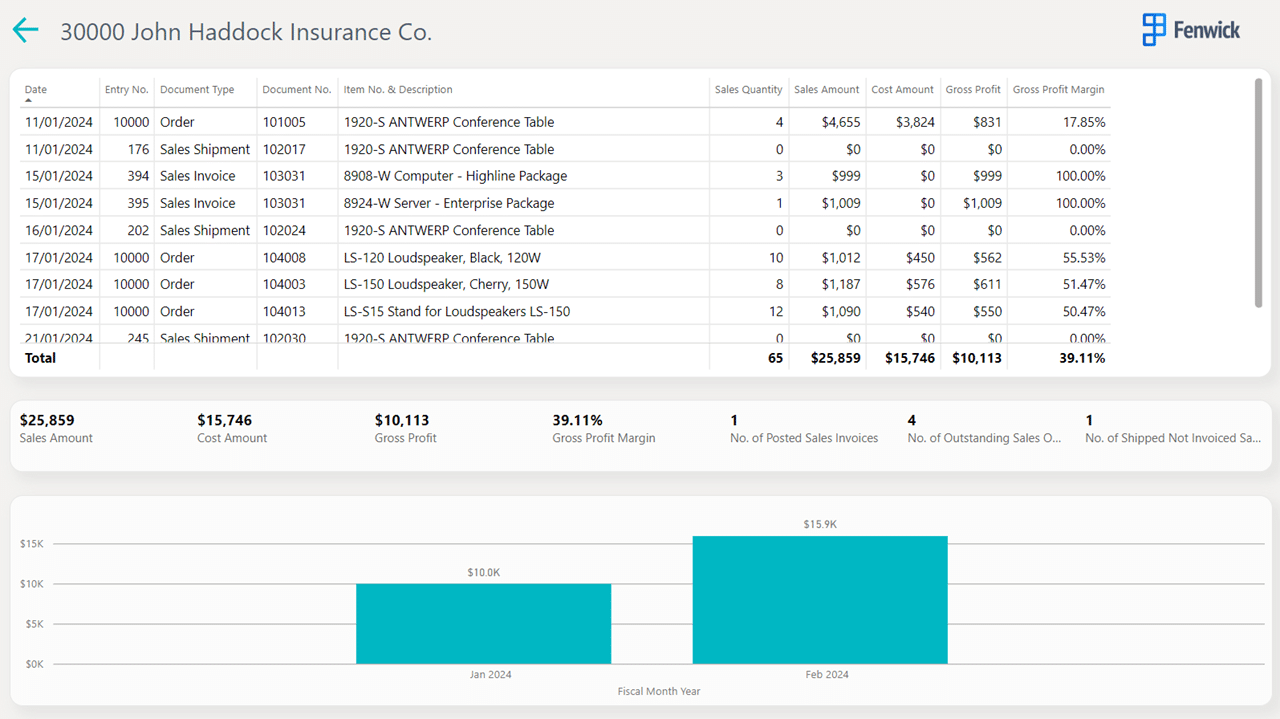Click No. of Shipped Not Invoiced card

[x=1172, y=428]
